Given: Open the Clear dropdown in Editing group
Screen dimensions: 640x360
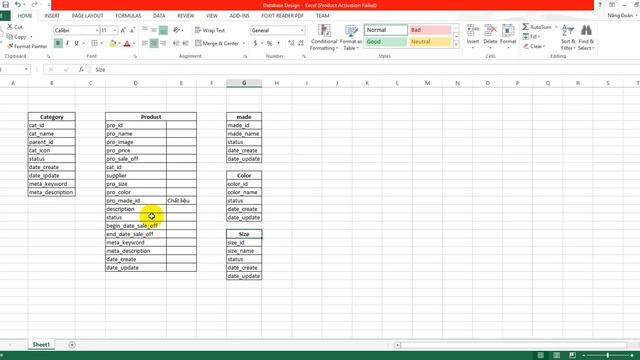Looking at the screenshot, I should point(533,47).
